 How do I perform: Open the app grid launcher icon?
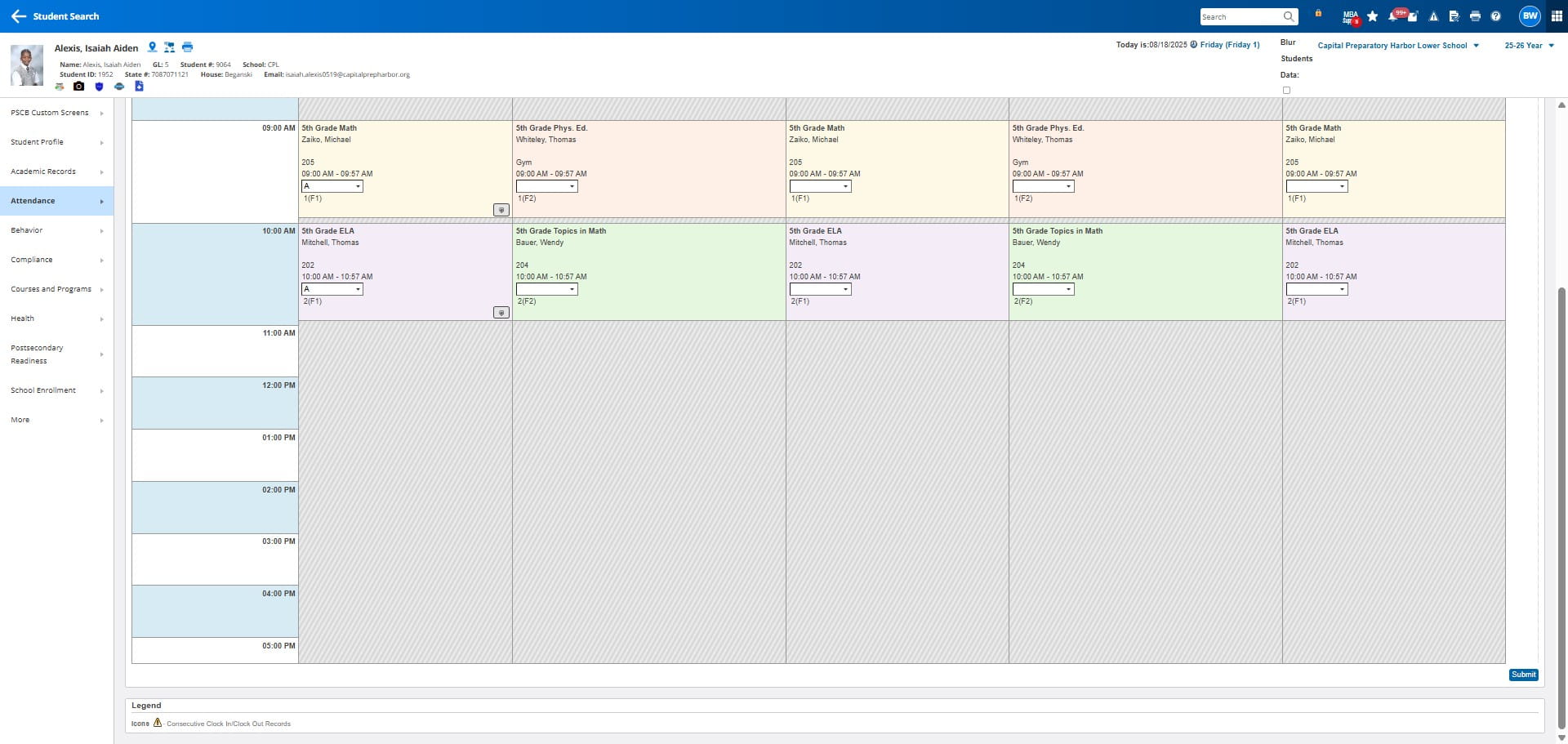[x=1557, y=16]
